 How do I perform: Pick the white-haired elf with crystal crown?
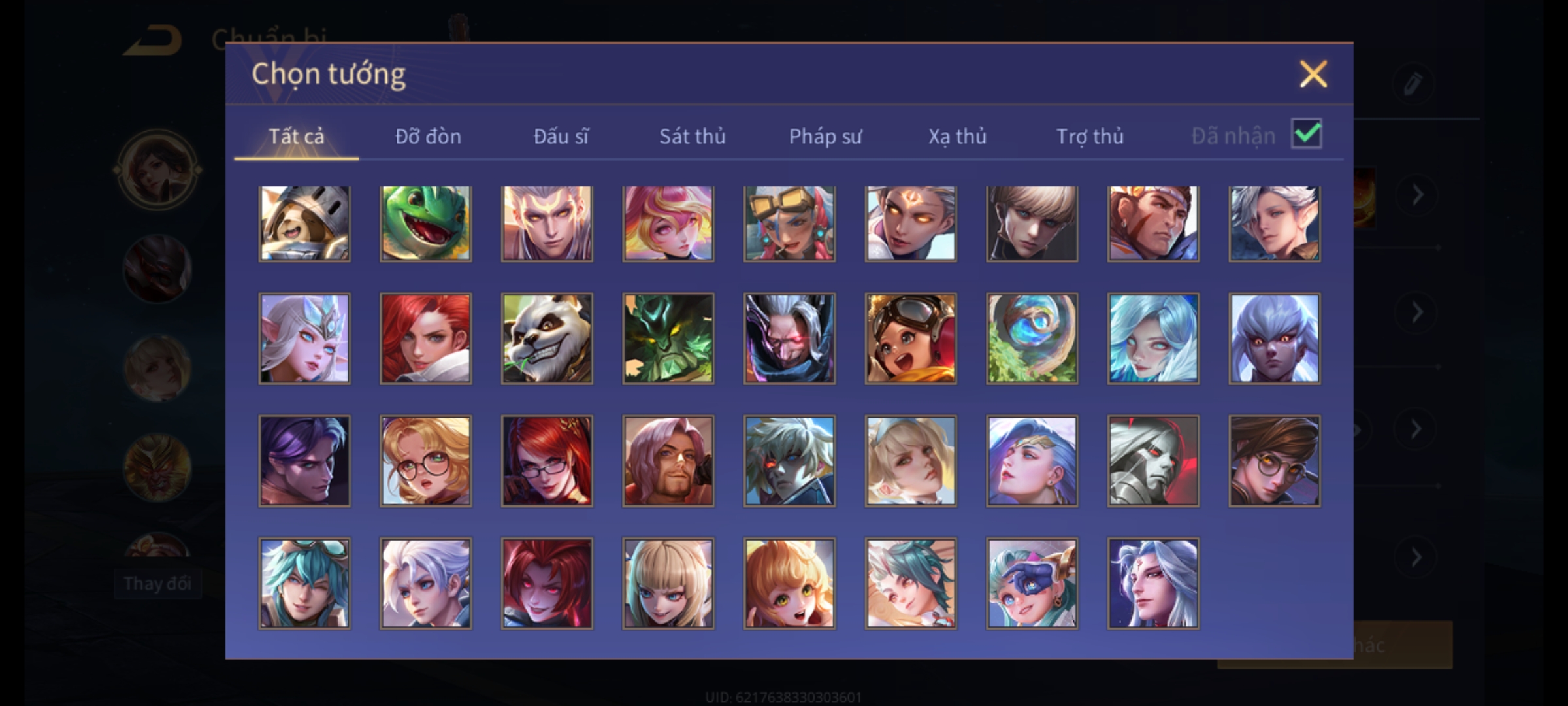pyautogui.click(x=304, y=338)
